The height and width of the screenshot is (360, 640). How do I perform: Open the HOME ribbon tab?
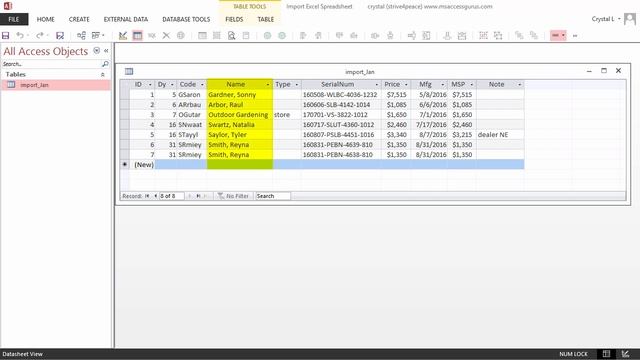(x=45, y=19)
